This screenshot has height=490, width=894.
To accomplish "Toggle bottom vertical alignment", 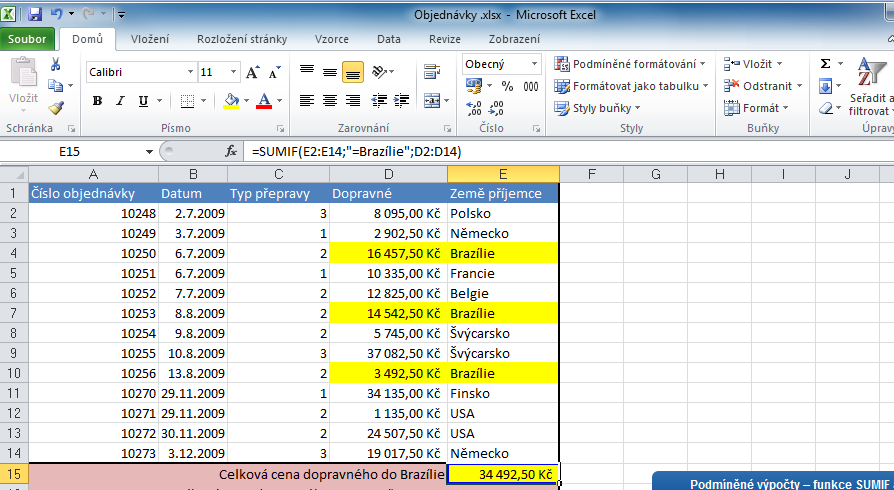I will click(x=353, y=72).
